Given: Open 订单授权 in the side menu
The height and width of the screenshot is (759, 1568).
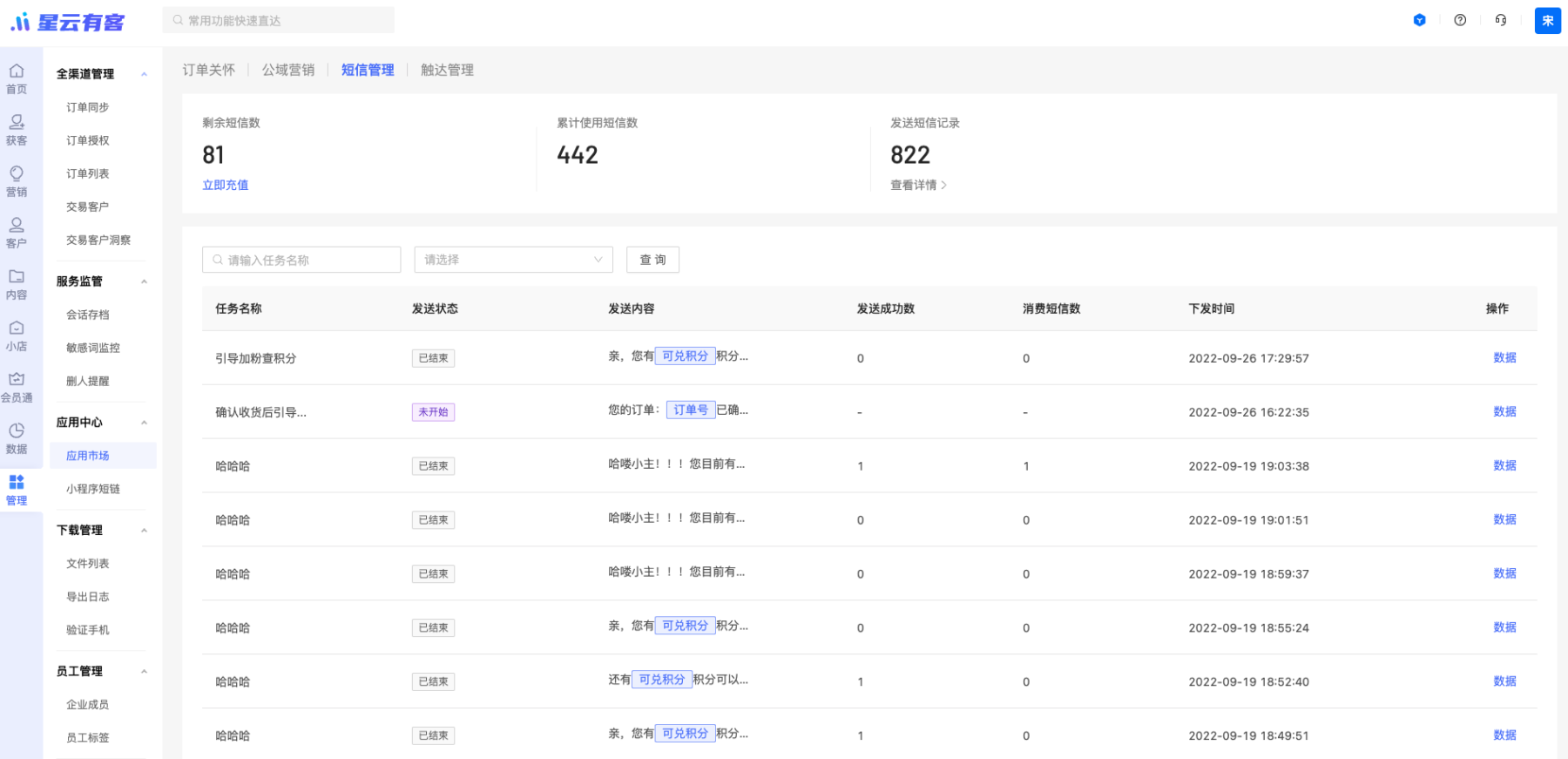Looking at the screenshot, I should 88,140.
